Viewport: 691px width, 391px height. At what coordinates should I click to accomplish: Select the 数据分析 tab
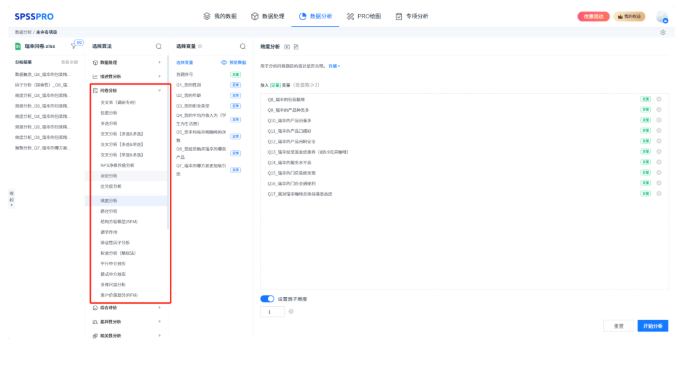[315, 16]
